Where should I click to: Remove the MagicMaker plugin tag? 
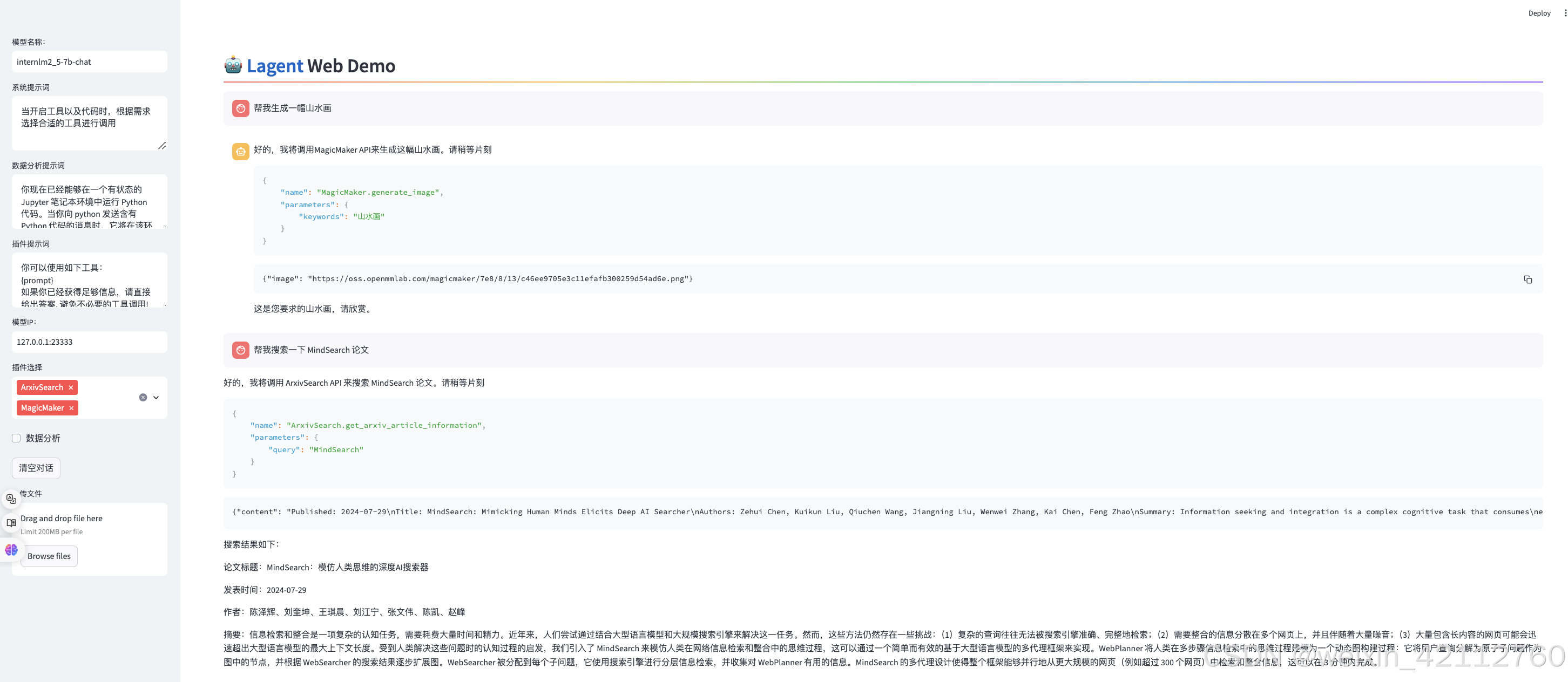72,408
